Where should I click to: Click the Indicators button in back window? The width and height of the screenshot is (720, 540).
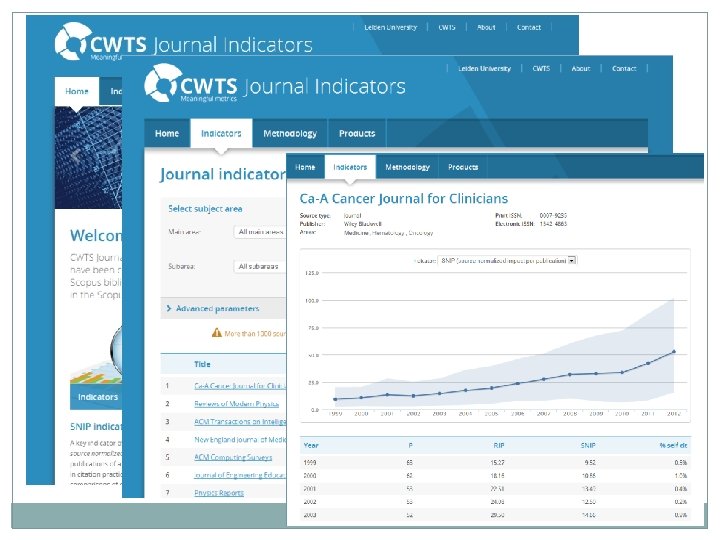97,397
